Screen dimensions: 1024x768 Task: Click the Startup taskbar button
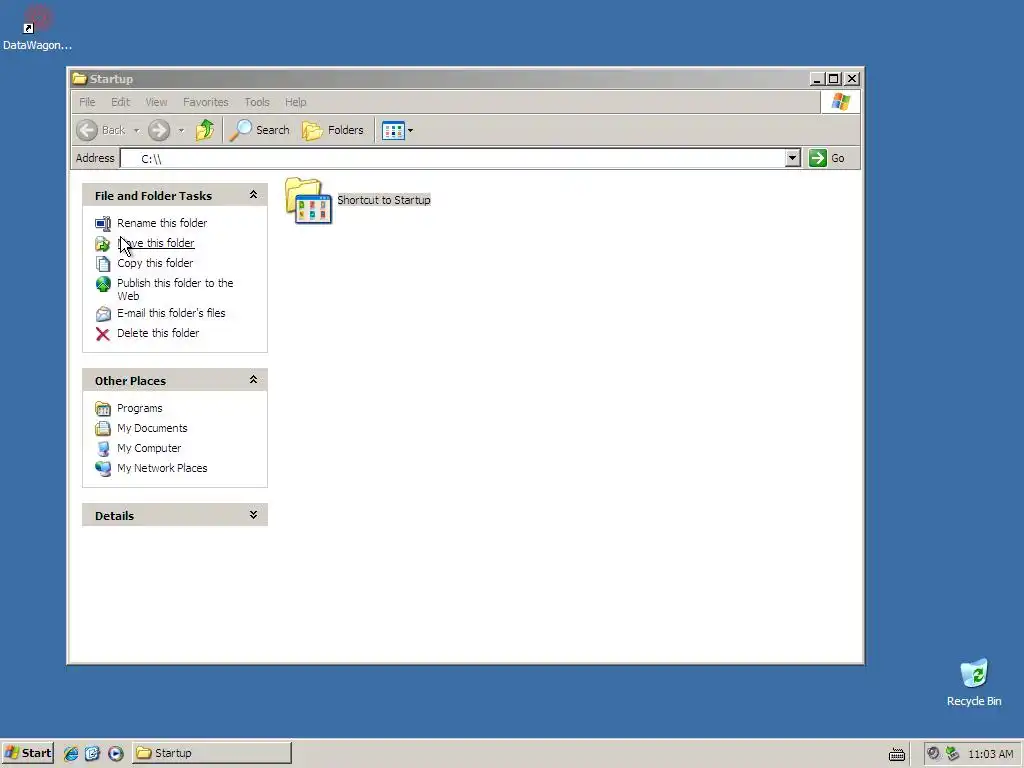[212, 753]
